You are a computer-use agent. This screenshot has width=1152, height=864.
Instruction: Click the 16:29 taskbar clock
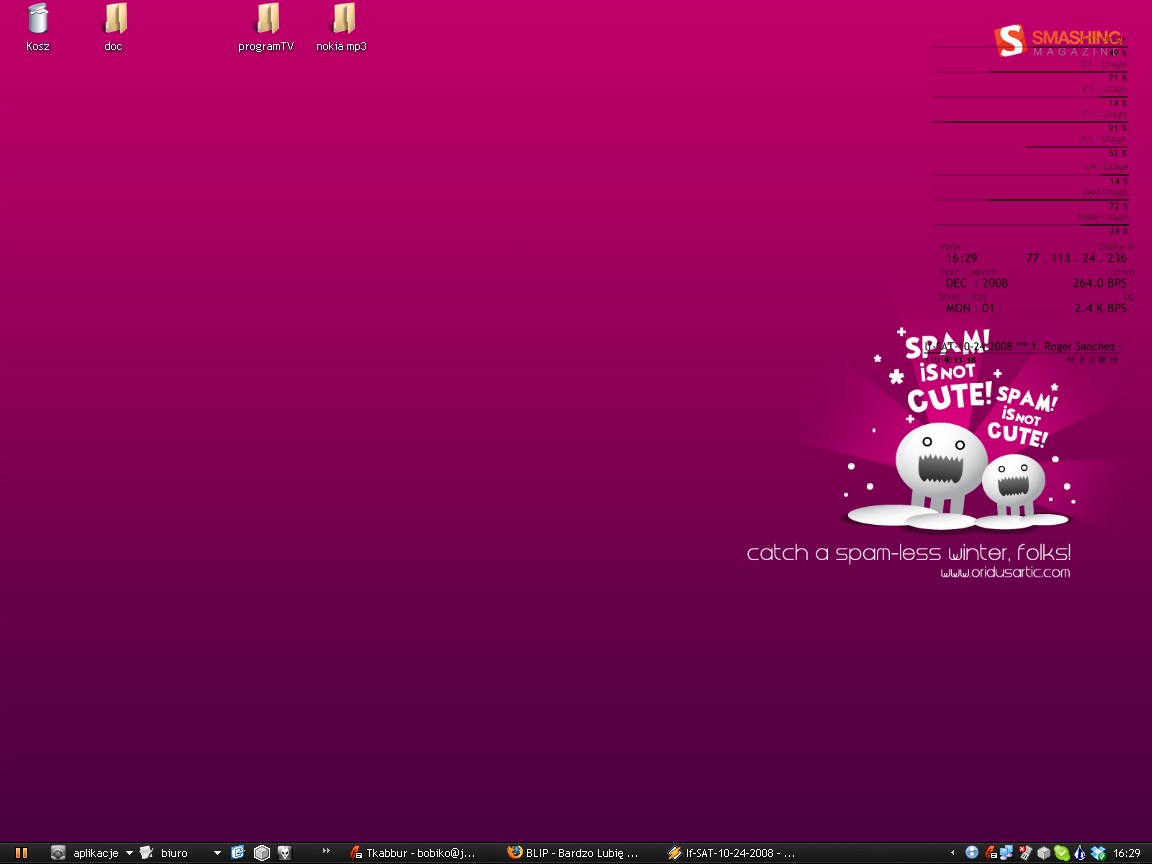1127,853
